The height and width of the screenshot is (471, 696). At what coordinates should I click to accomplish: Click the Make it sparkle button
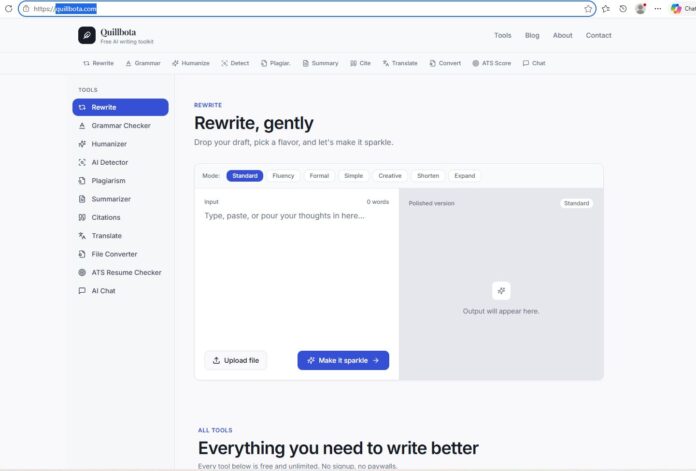[343, 360]
